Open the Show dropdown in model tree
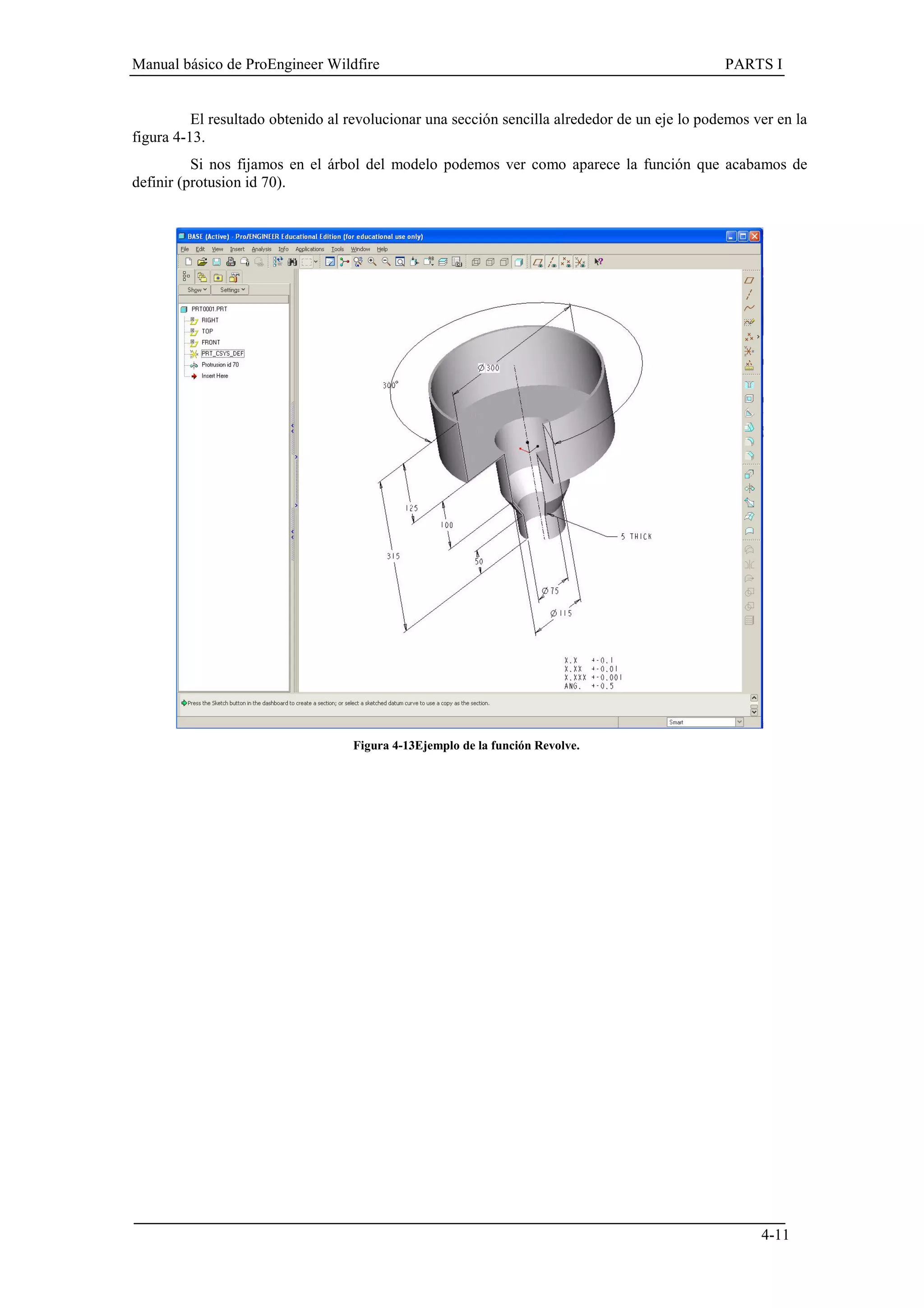This screenshot has height=1308, width=924. pos(197,290)
